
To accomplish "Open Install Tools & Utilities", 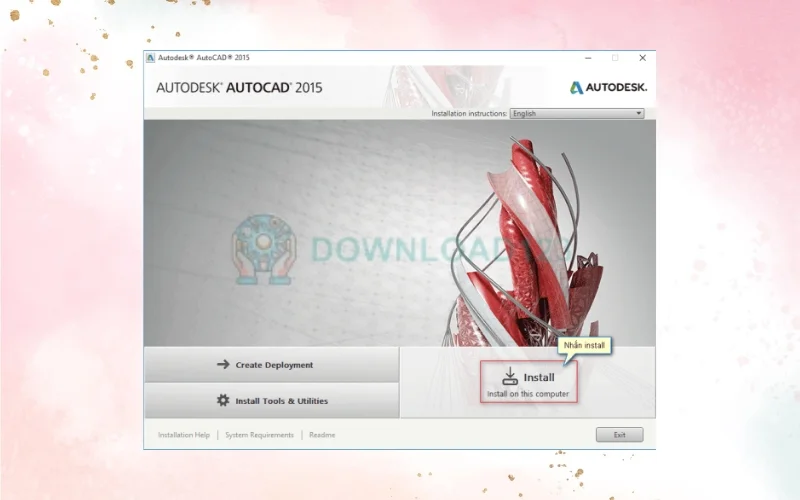I will [272, 400].
